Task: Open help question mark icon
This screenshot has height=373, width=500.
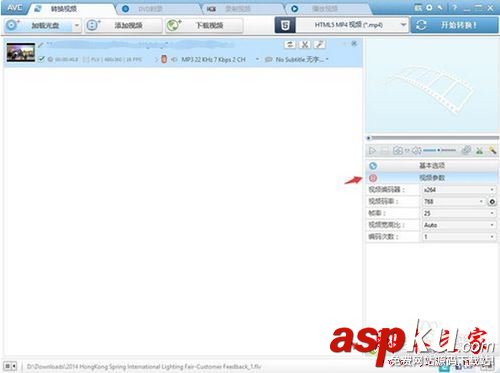Action: [454, 7]
